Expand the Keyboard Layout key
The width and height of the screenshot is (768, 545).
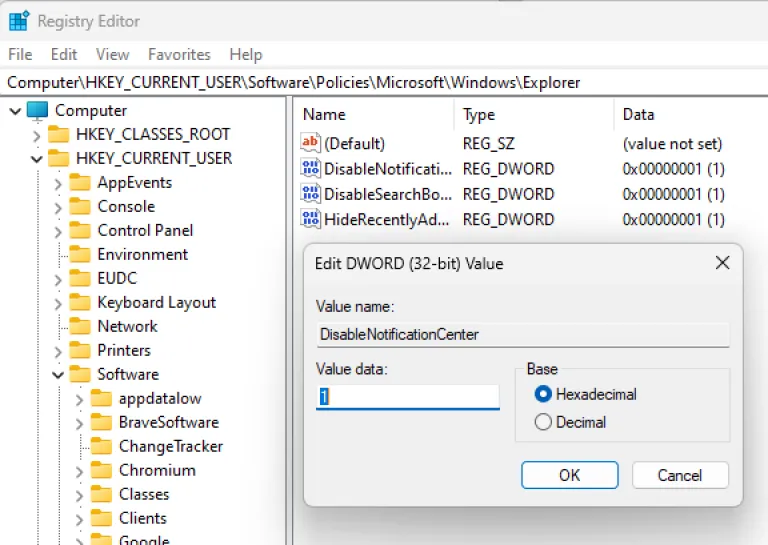(x=59, y=302)
